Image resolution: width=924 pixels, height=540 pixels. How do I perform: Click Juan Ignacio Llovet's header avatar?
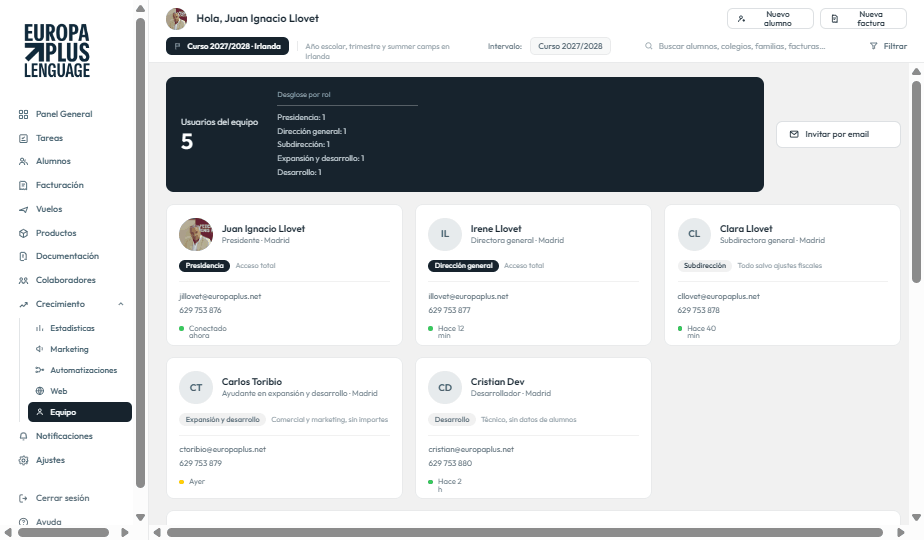pos(177,19)
